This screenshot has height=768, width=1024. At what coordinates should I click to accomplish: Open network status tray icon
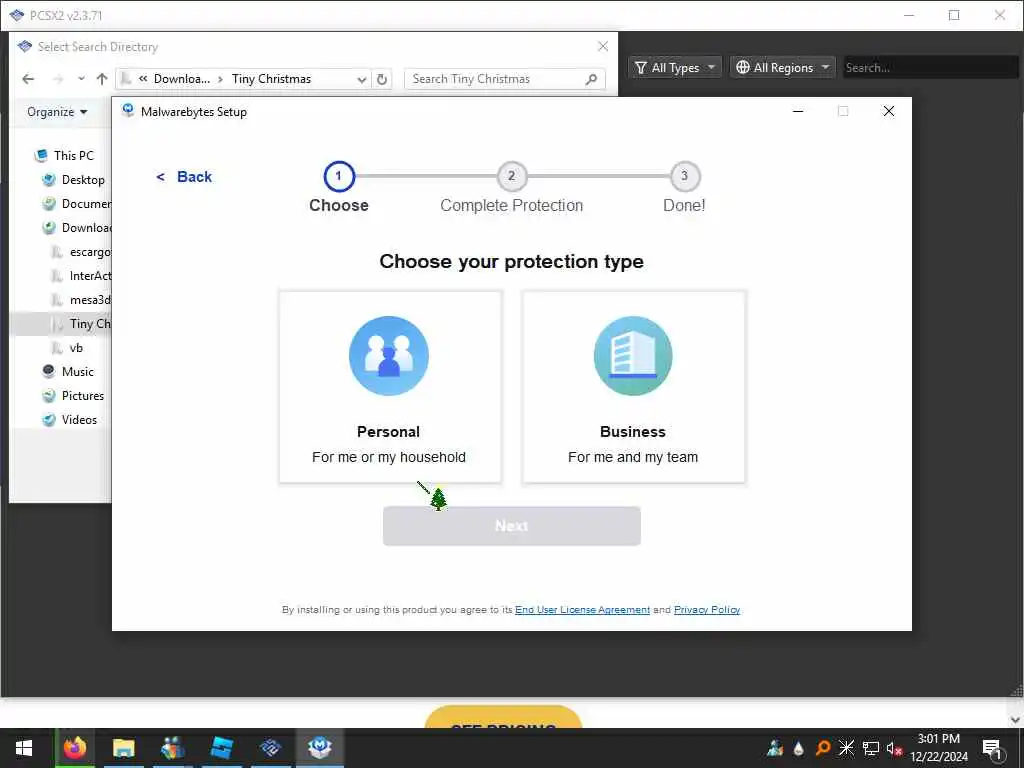click(x=871, y=748)
